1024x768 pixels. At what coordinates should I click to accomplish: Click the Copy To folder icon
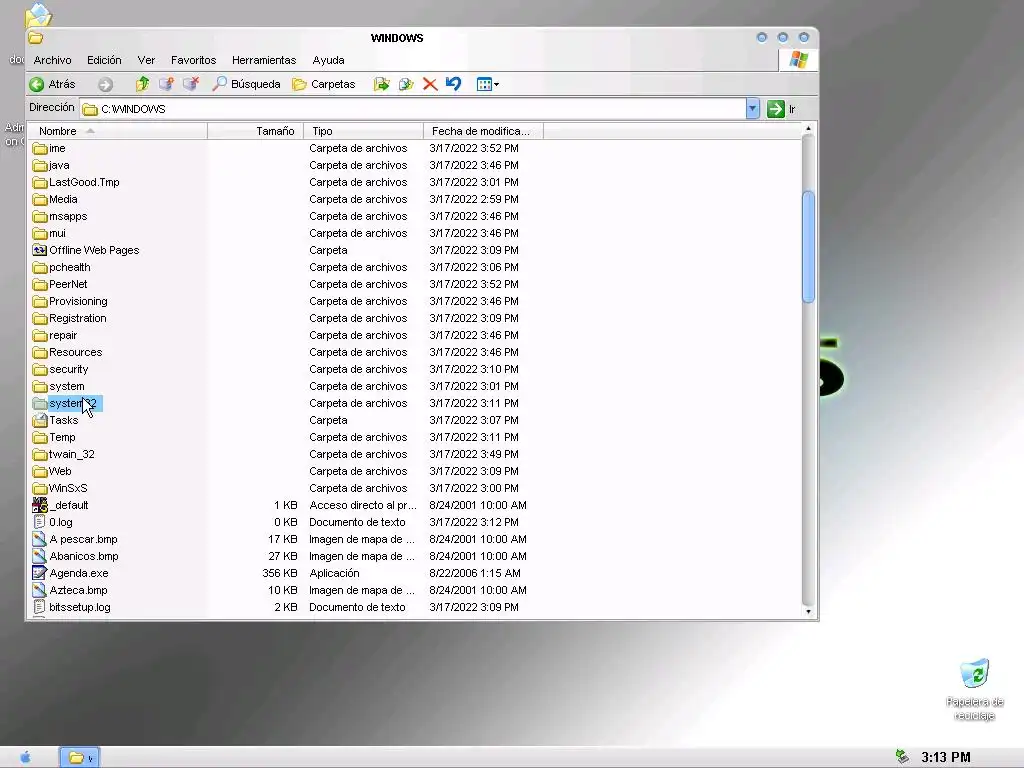[x=406, y=84]
